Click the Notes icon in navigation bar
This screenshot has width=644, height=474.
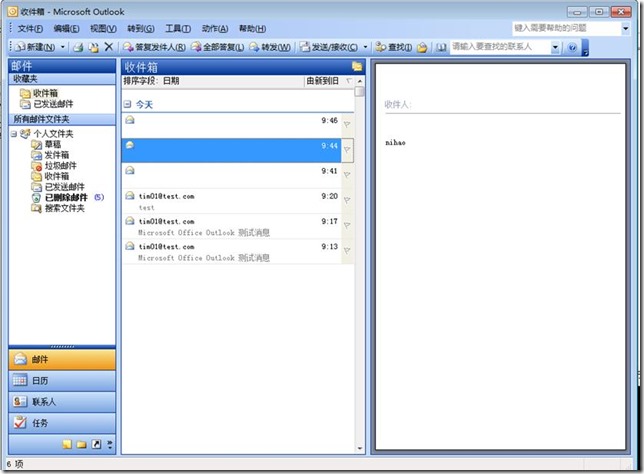67,444
